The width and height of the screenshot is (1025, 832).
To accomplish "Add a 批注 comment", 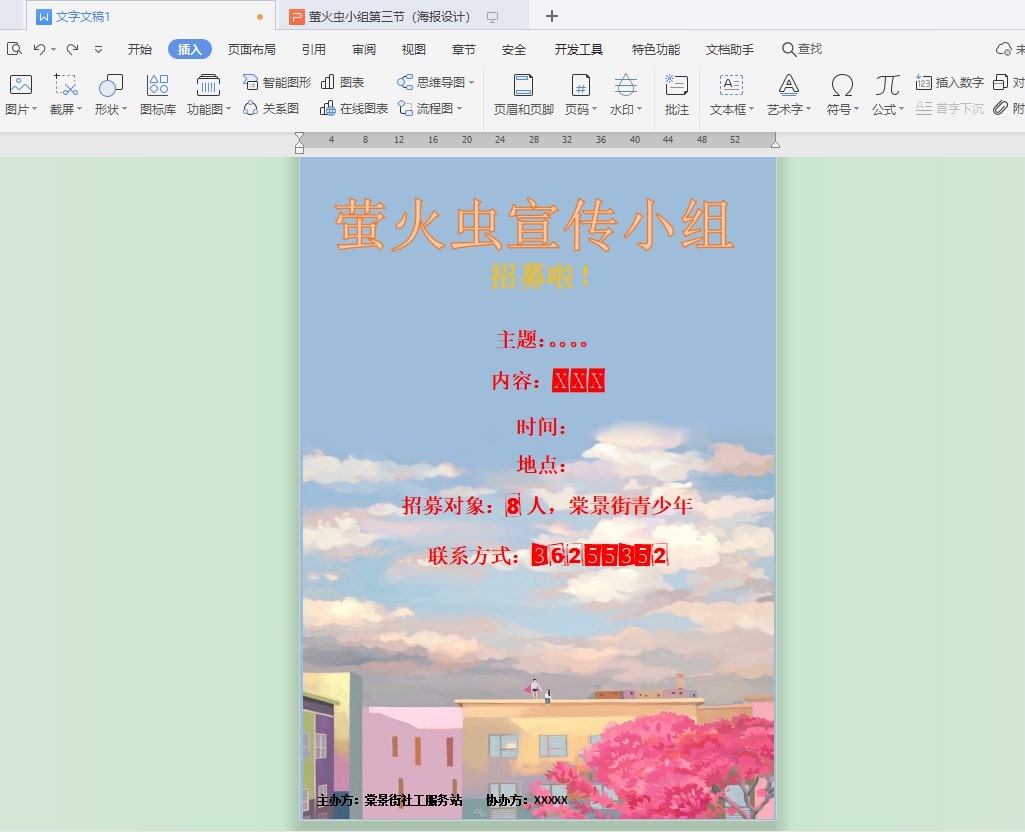I will point(677,86).
